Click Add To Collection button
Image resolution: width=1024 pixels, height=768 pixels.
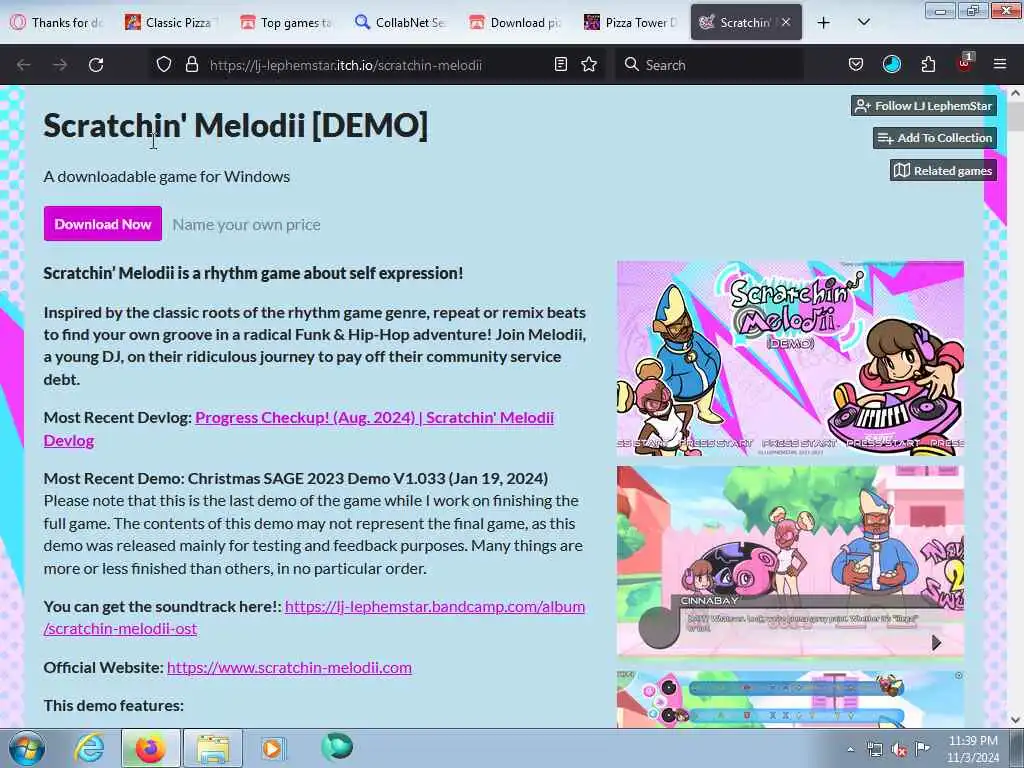tap(935, 138)
